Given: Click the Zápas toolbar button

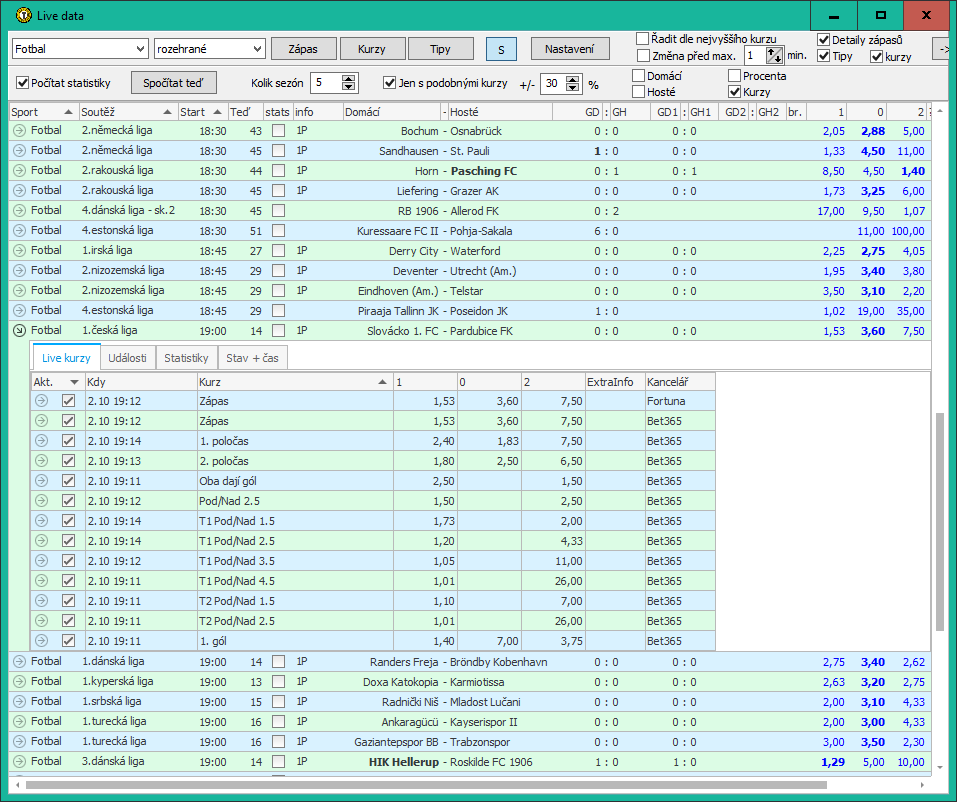Looking at the screenshot, I should point(303,49).
